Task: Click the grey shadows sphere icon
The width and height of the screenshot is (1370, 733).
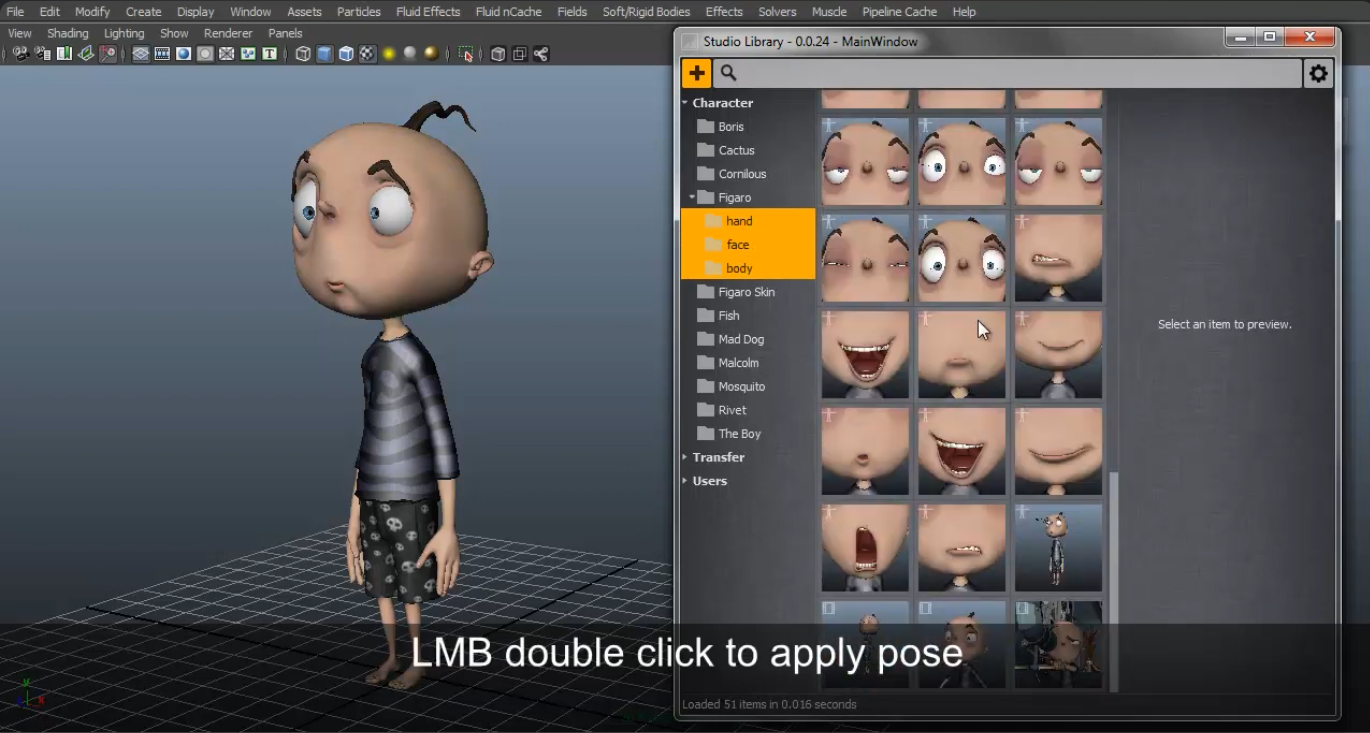Action: click(x=410, y=54)
